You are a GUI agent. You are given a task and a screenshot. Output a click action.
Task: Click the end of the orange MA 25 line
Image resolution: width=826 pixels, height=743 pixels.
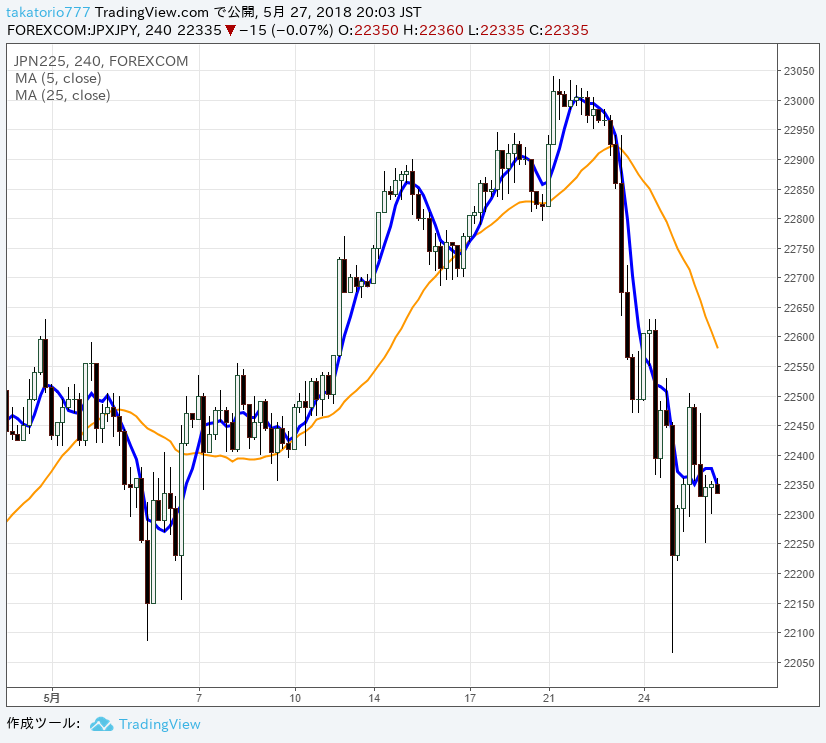(x=717, y=347)
